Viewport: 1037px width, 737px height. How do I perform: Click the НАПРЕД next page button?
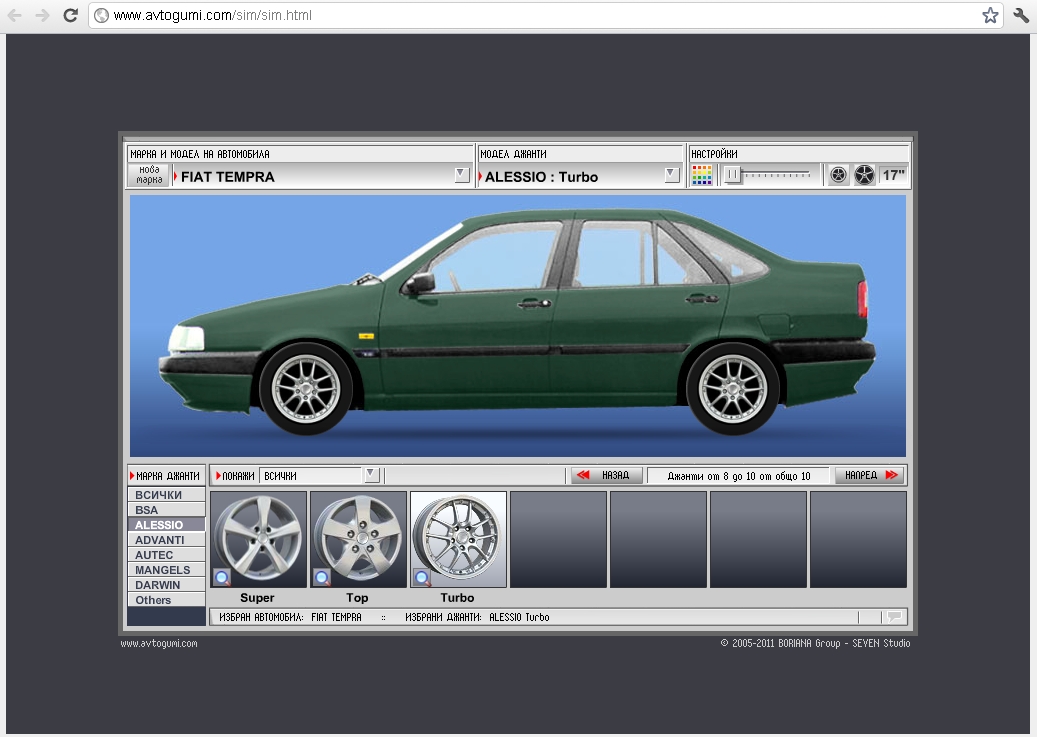(869, 476)
